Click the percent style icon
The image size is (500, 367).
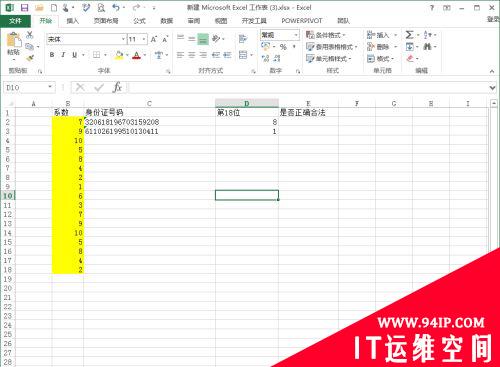283,47
